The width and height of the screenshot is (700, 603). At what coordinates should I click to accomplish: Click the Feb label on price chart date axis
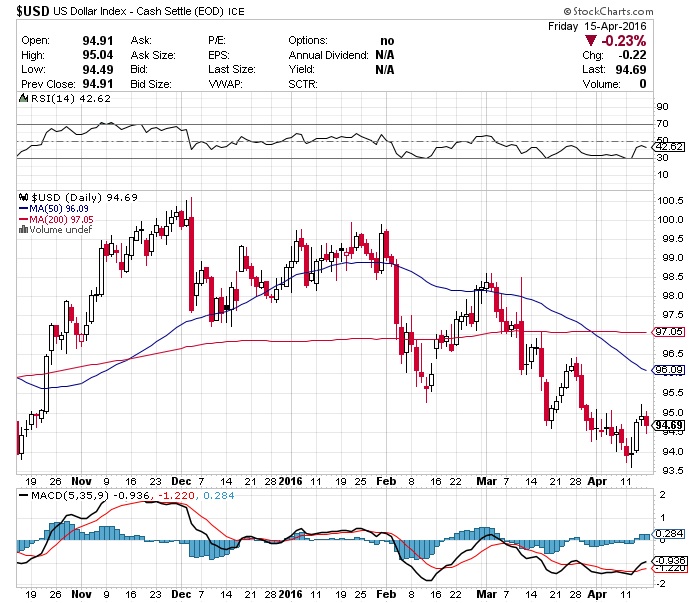(x=386, y=481)
